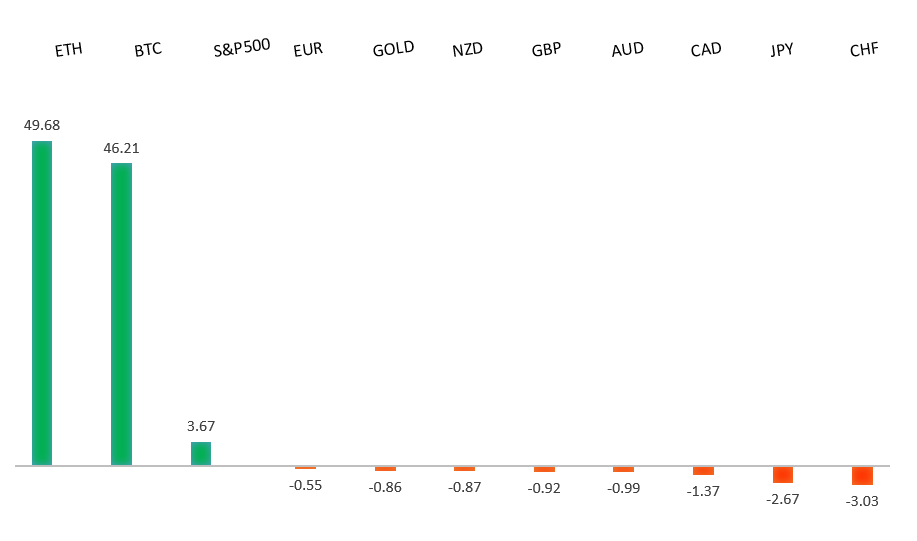Click the -2.67 data label
Viewport: 917px width, 541px height.
point(783,498)
